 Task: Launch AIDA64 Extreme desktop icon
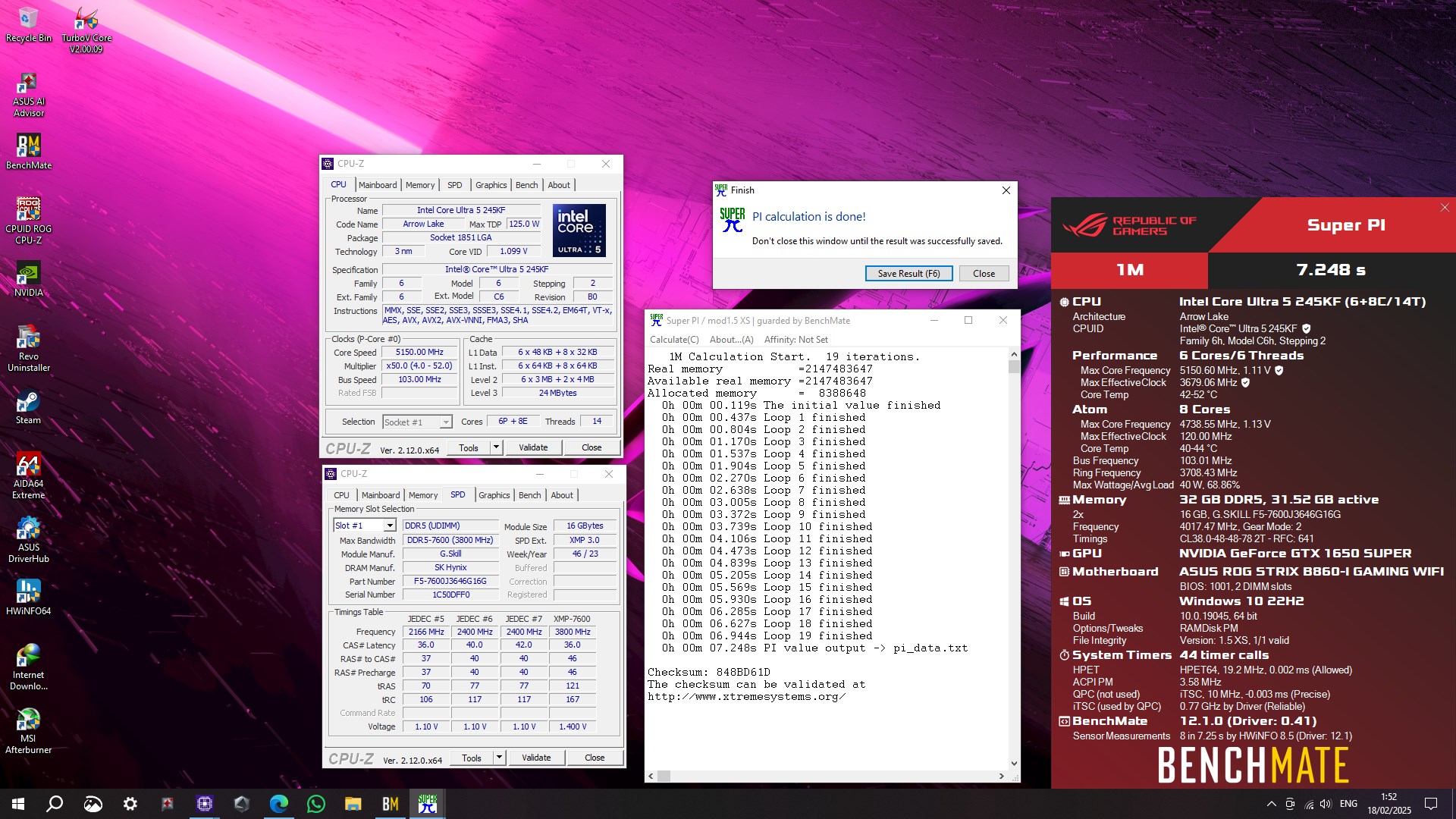pos(28,476)
